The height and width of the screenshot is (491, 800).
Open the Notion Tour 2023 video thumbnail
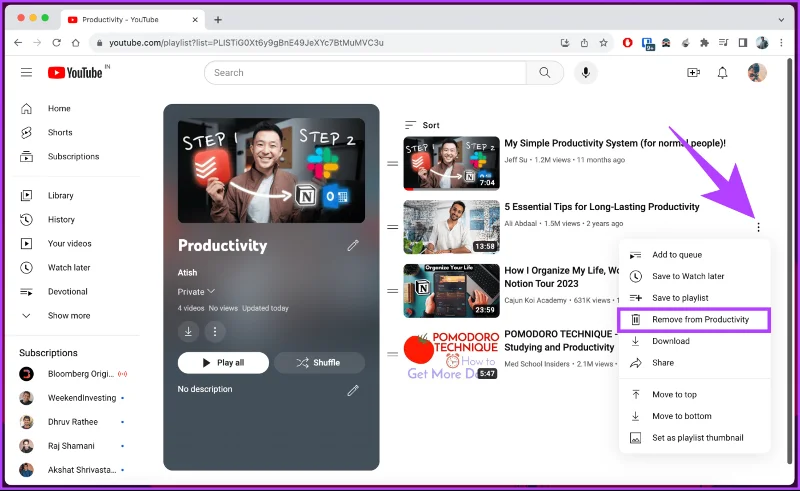[x=452, y=291]
